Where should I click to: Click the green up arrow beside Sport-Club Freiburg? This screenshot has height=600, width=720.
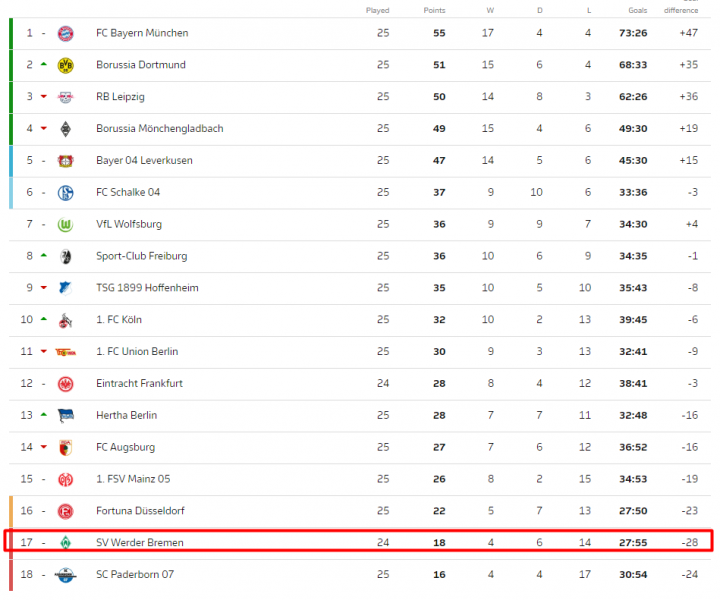[x=44, y=255]
